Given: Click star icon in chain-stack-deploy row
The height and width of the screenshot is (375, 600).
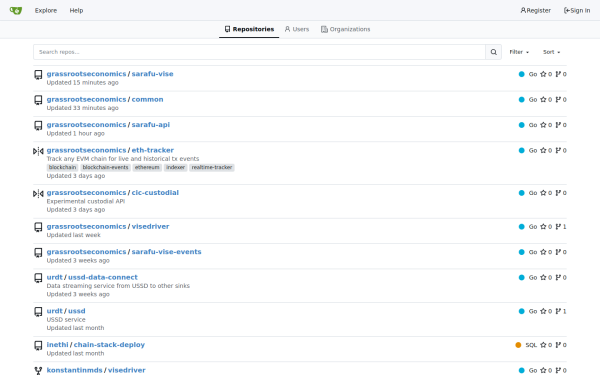Looking at the screenshot, I should point(543,345).
